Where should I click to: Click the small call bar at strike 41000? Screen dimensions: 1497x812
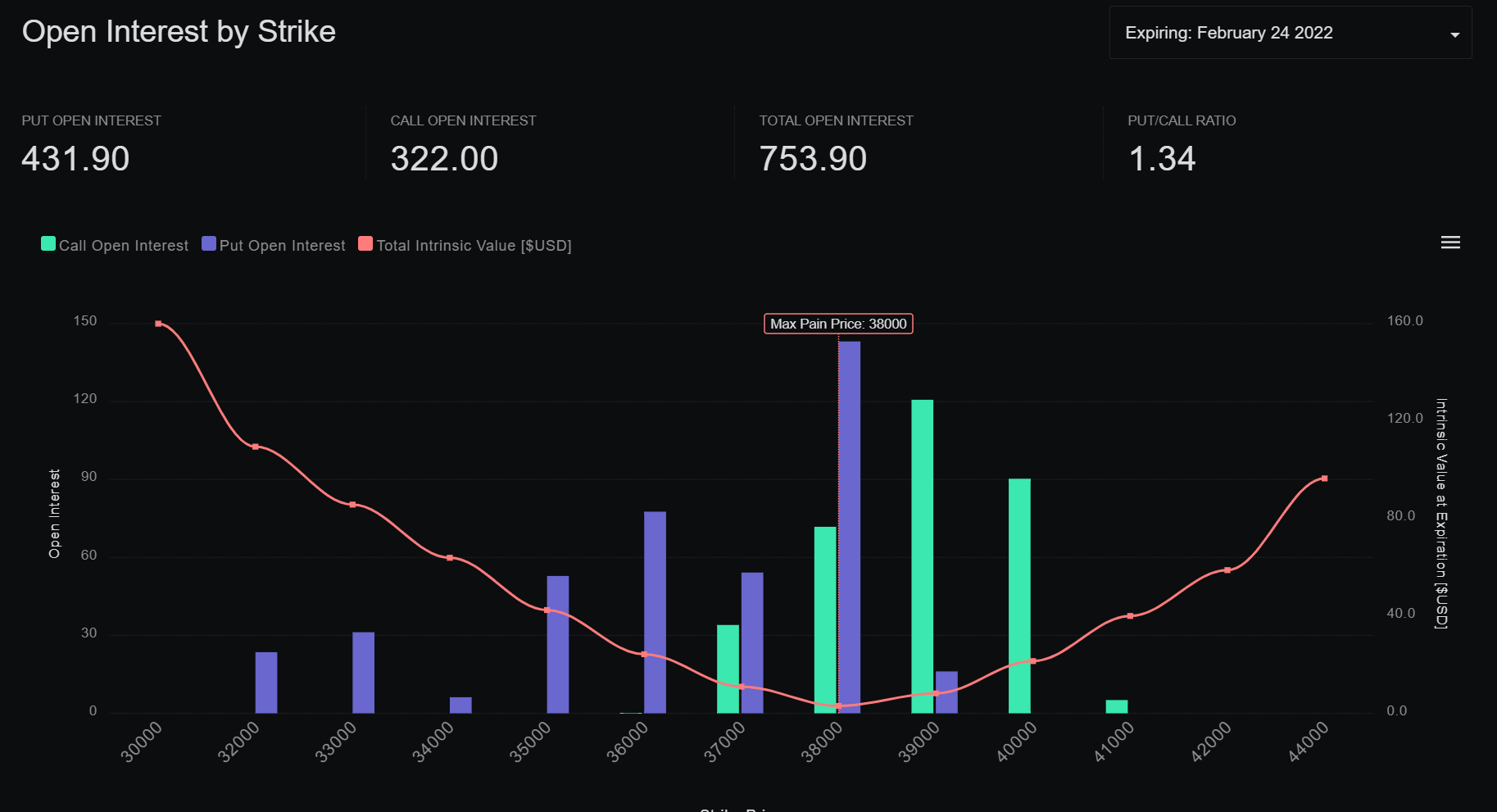pyautogui.click(x=1117, y=706)
